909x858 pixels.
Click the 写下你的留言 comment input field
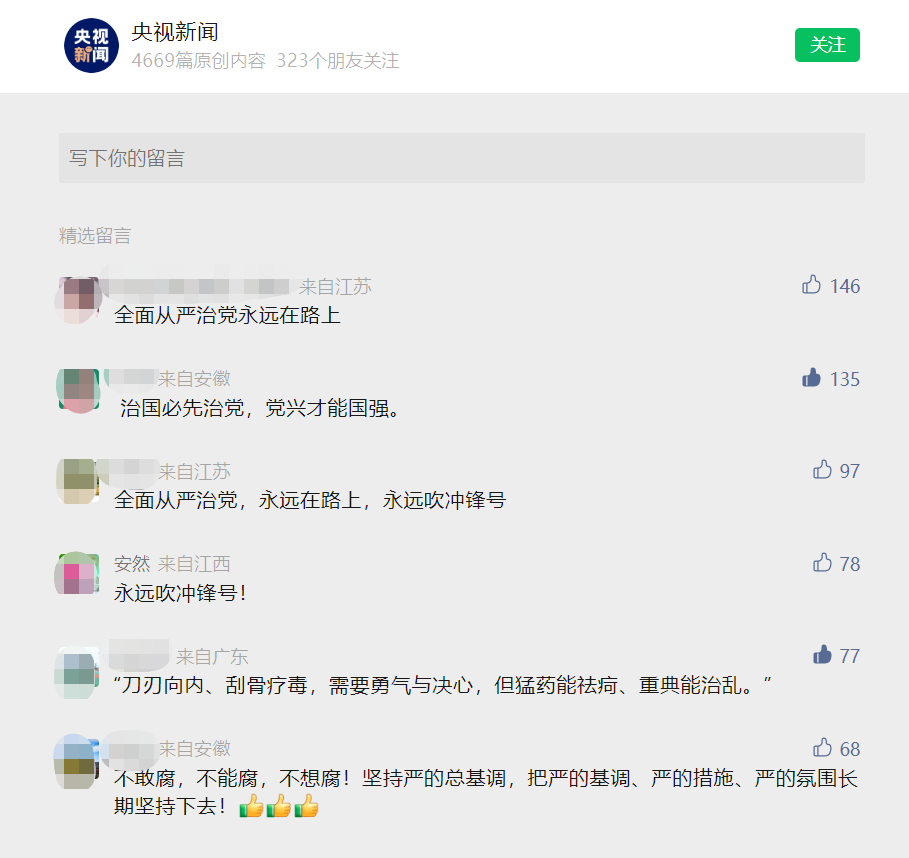(x=461, y=158)
